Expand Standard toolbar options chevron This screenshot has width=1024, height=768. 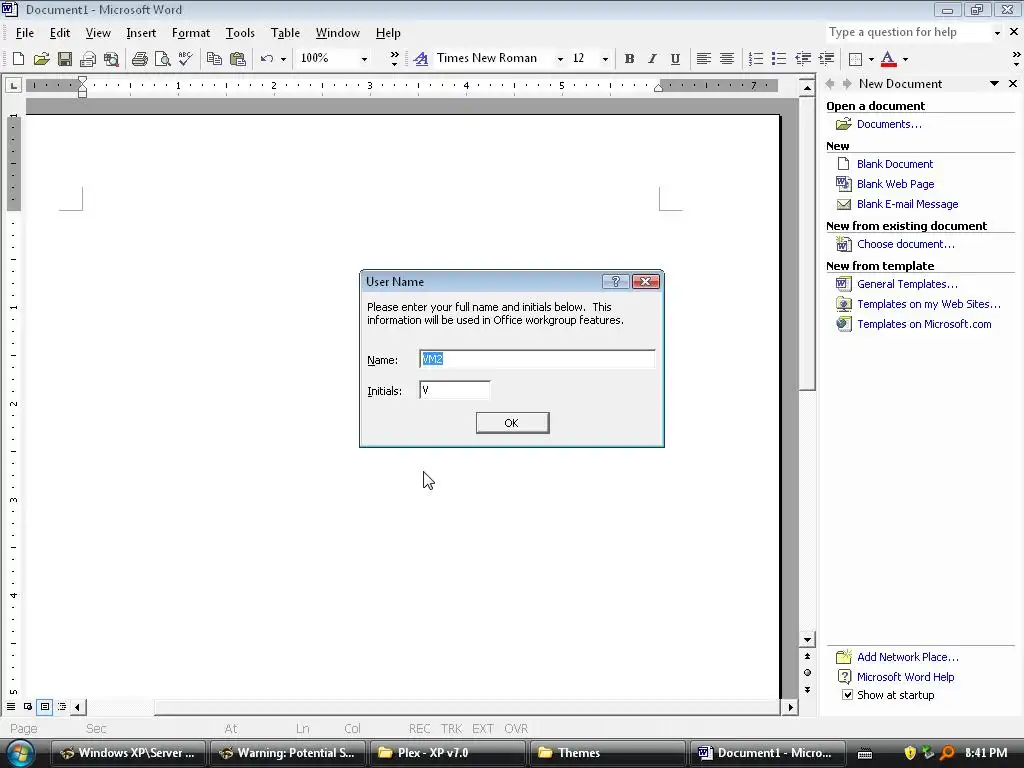tap(394, 59)
